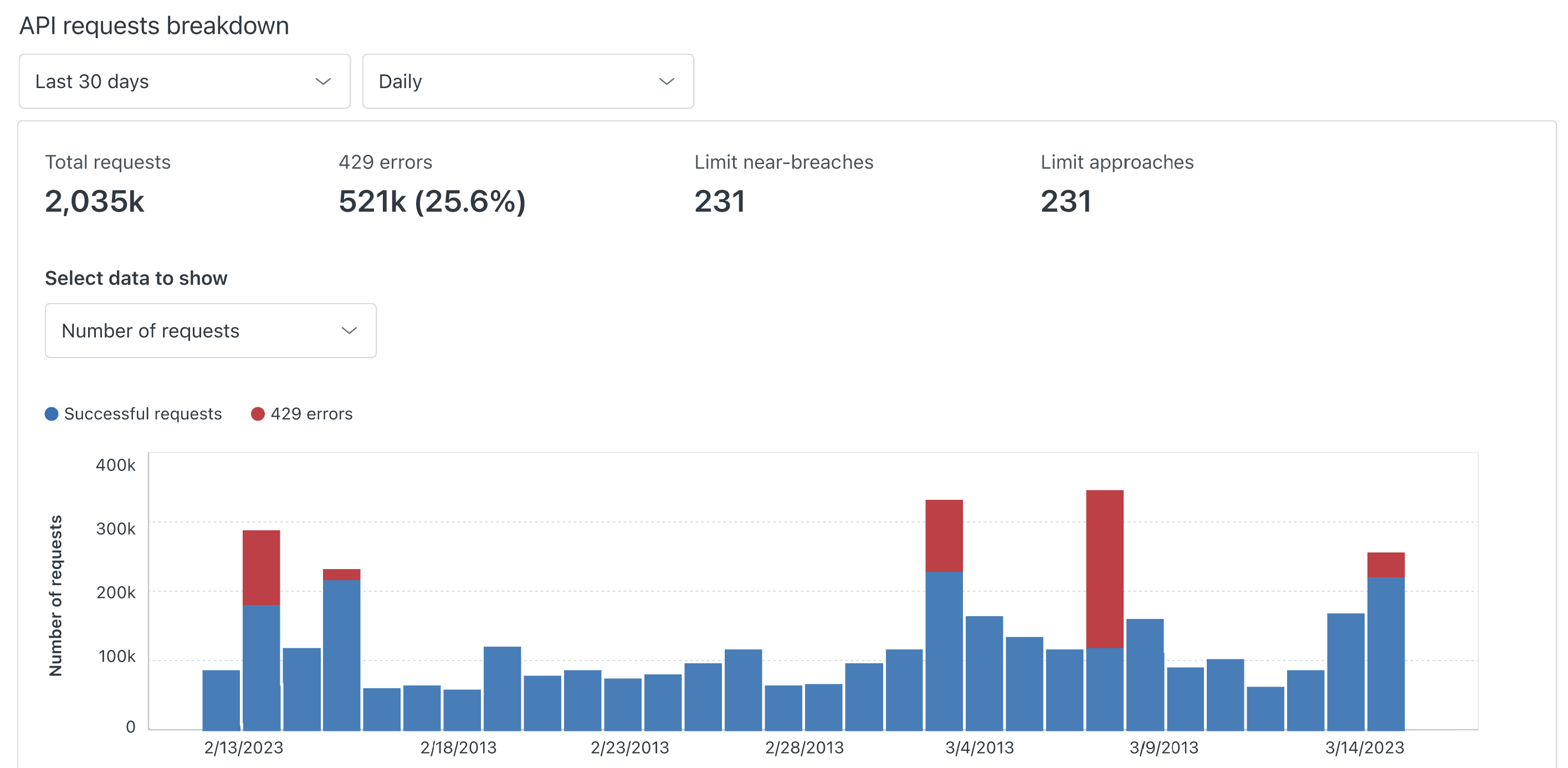Click the 3/9/2013 x-axis label
This screenshot has height=768, width=1568.
click(1164, 747)
